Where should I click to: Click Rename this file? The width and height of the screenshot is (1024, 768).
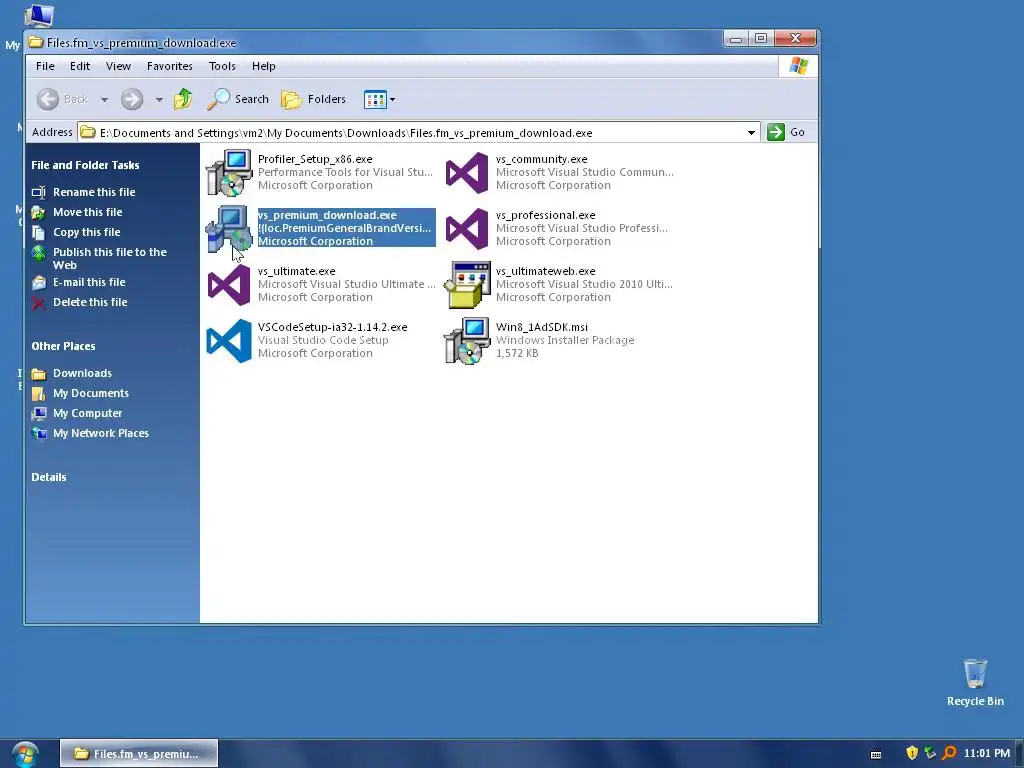(x=94, y=192)
